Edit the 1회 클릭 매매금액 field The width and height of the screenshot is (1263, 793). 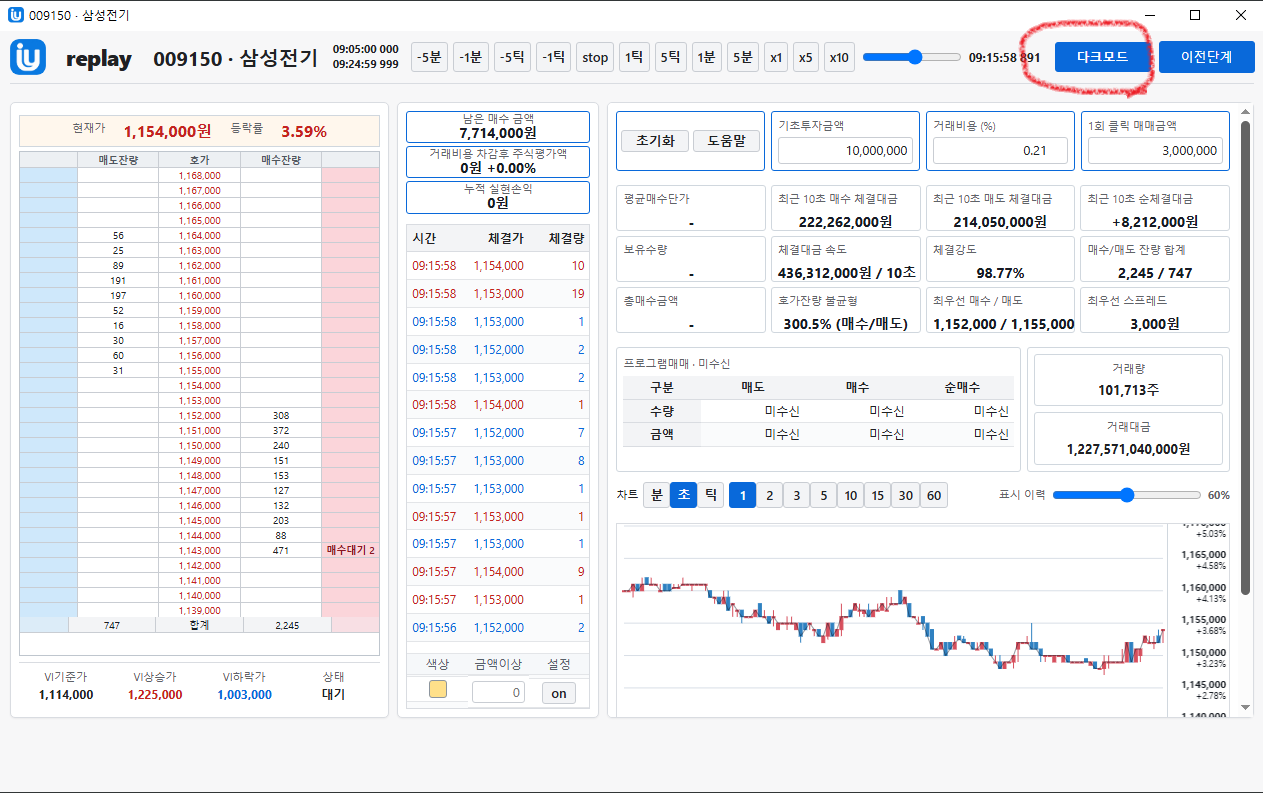point(1155,151)
